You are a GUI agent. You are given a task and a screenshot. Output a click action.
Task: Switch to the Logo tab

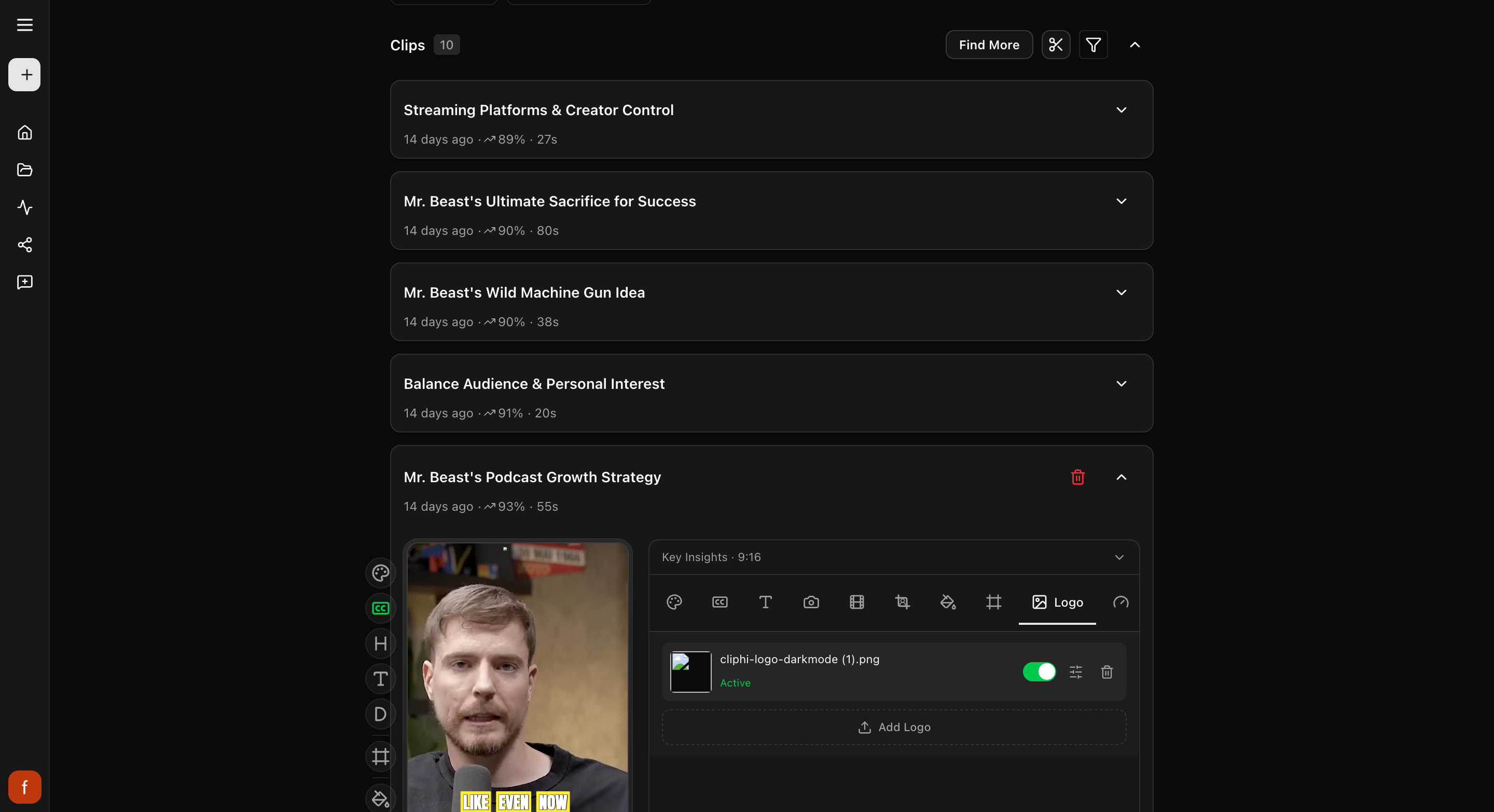[1057, 602]
